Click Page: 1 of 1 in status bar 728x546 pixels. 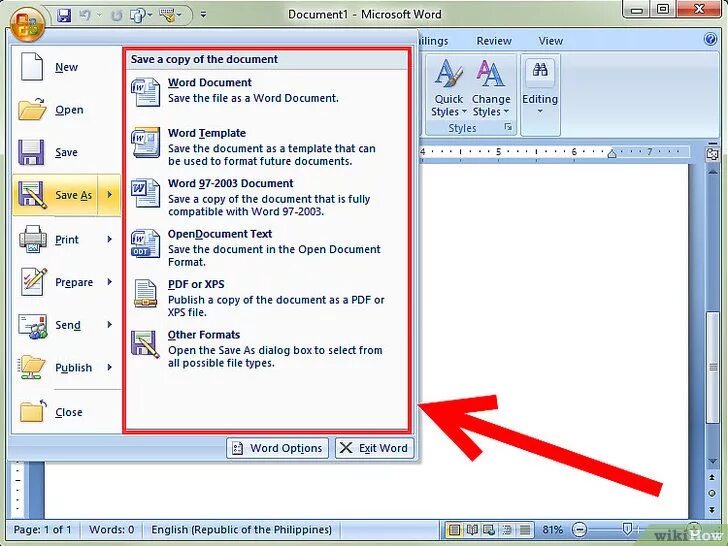(43, 530)
